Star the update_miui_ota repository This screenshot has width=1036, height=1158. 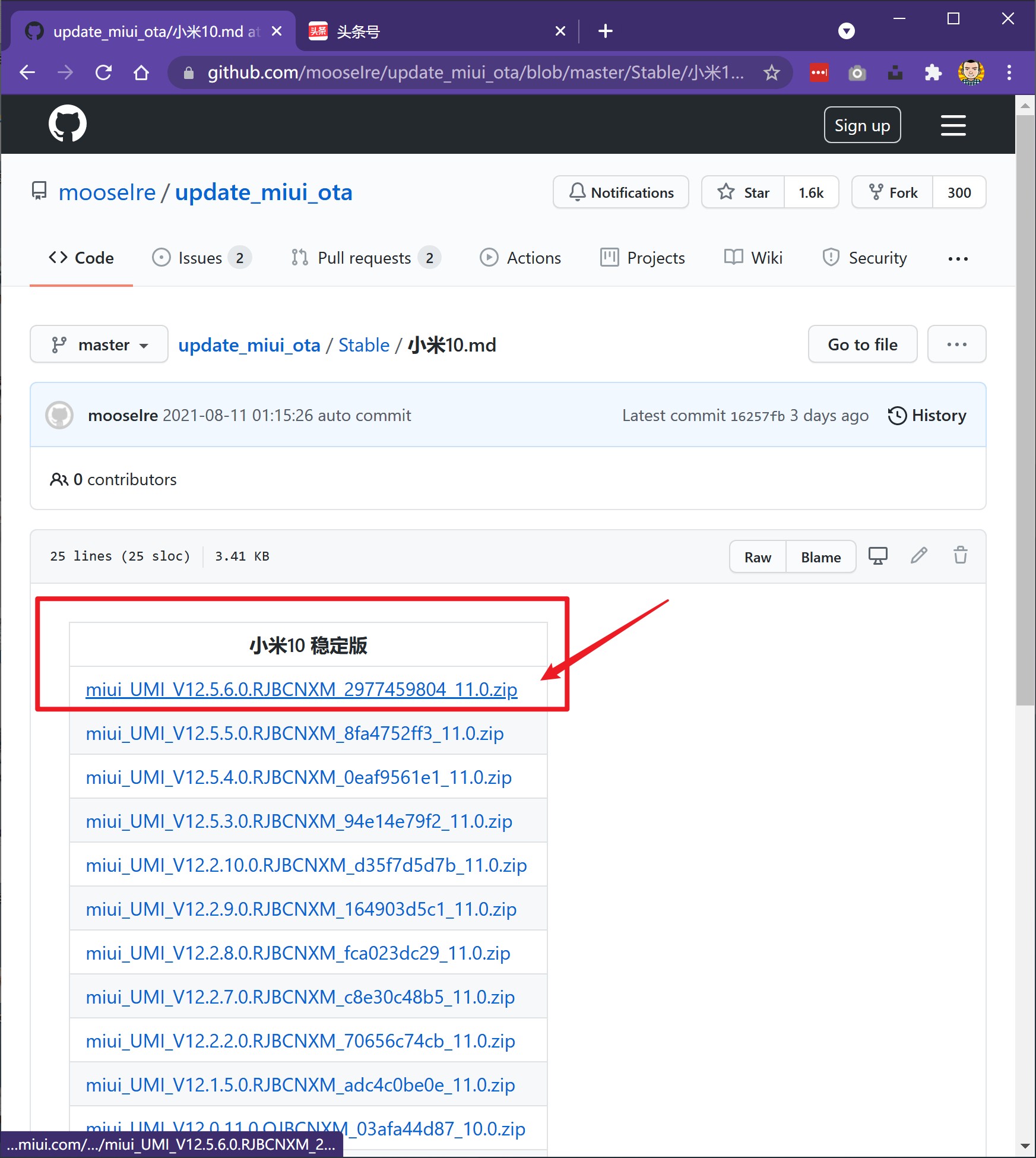[743, 192]
